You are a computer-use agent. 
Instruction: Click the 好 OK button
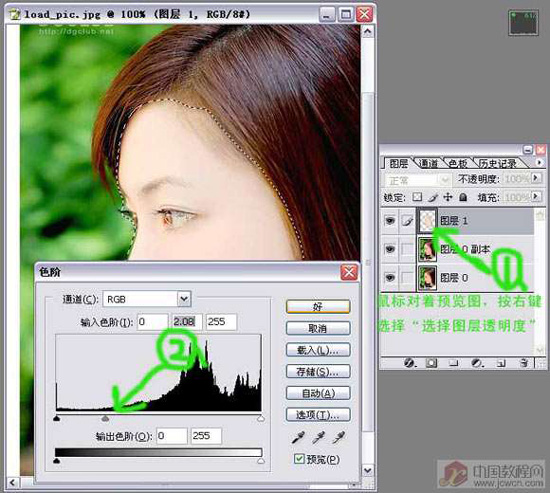coord(318,307)
